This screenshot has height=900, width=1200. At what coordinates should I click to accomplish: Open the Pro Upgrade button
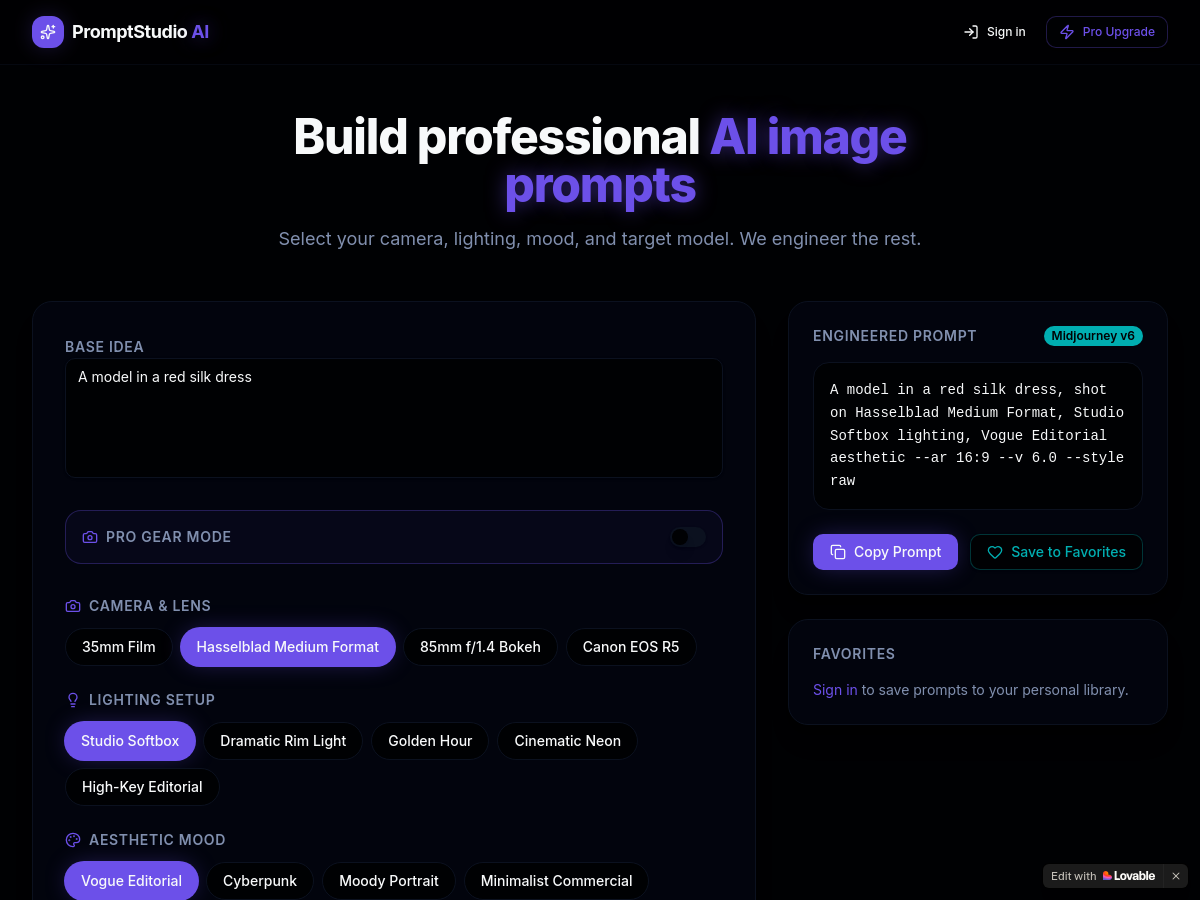click(1107, 32)
